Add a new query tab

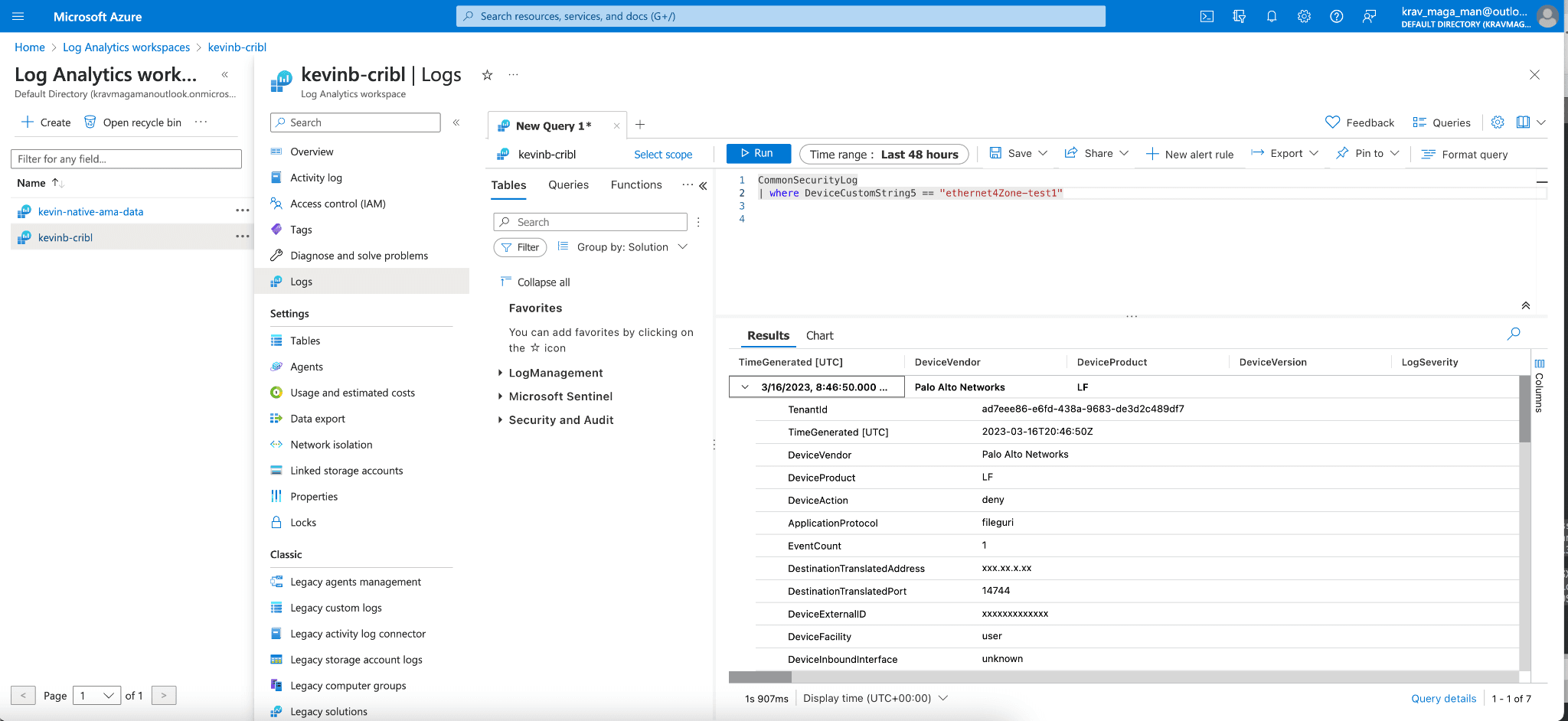(640, 125)
